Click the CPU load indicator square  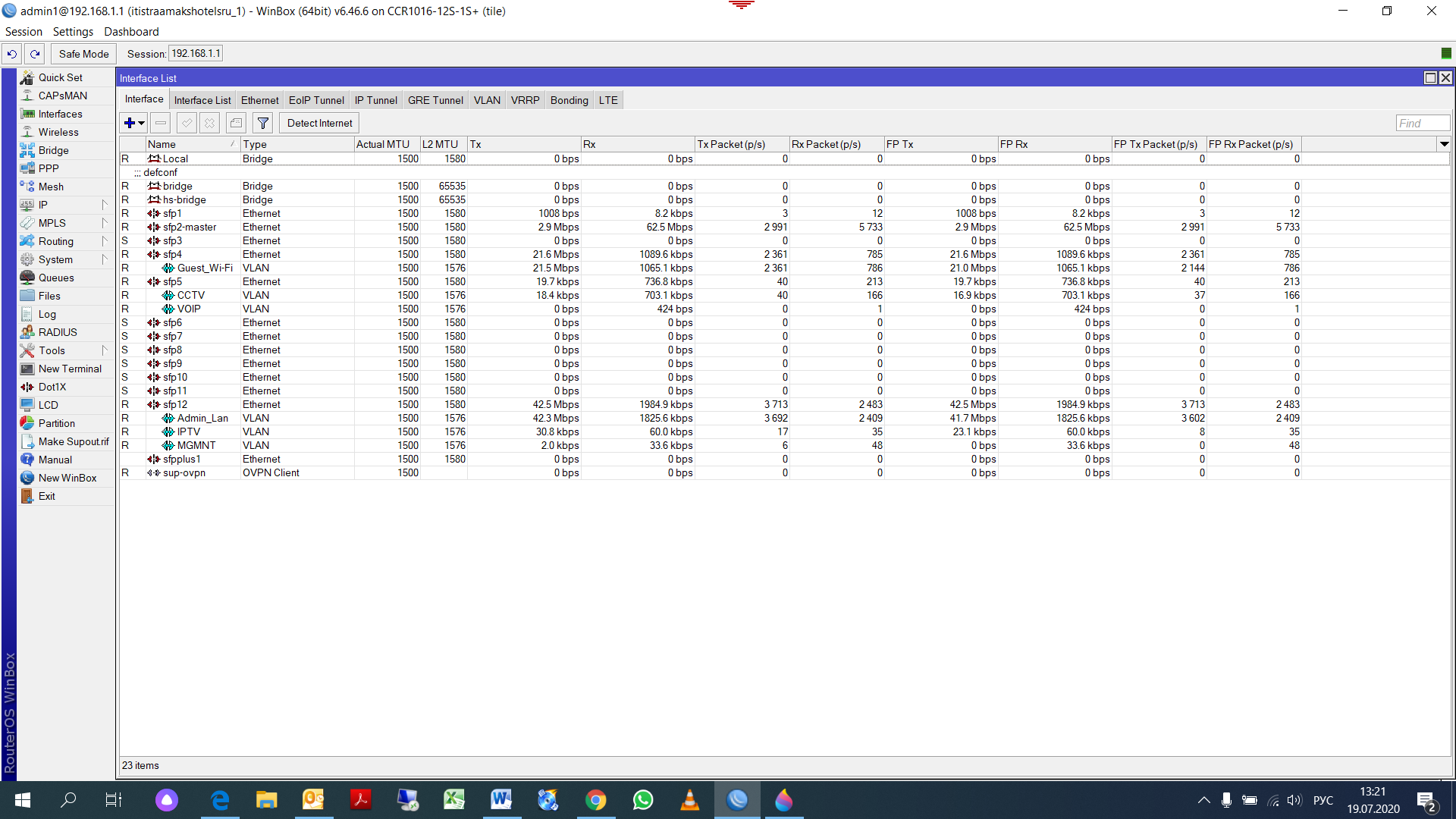tap(1446, 53)
